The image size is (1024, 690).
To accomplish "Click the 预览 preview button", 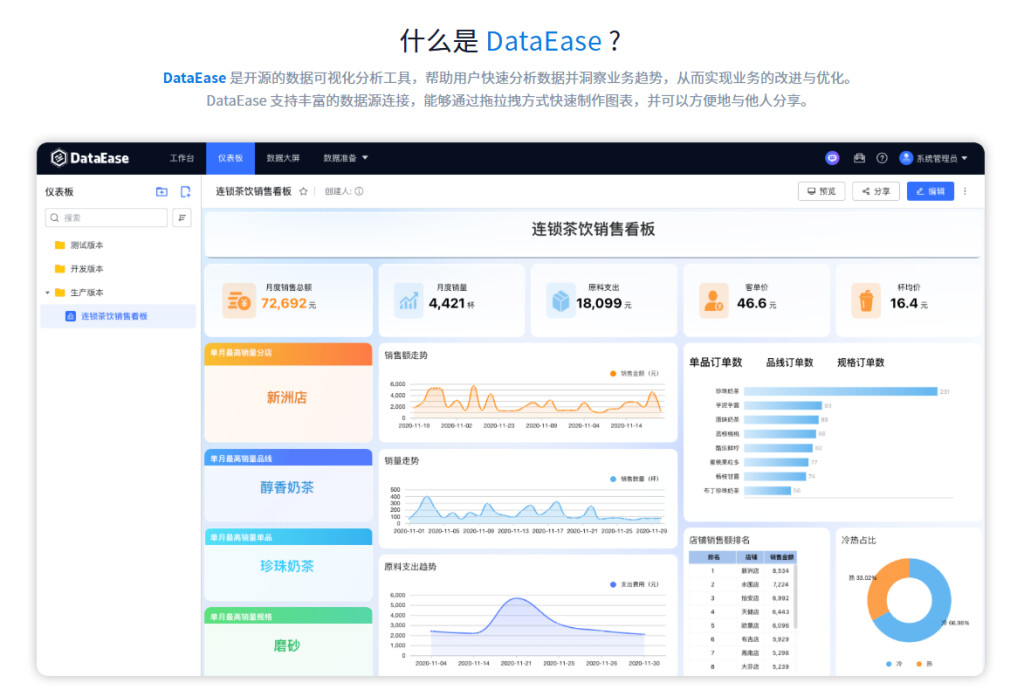I will (822, 191).
